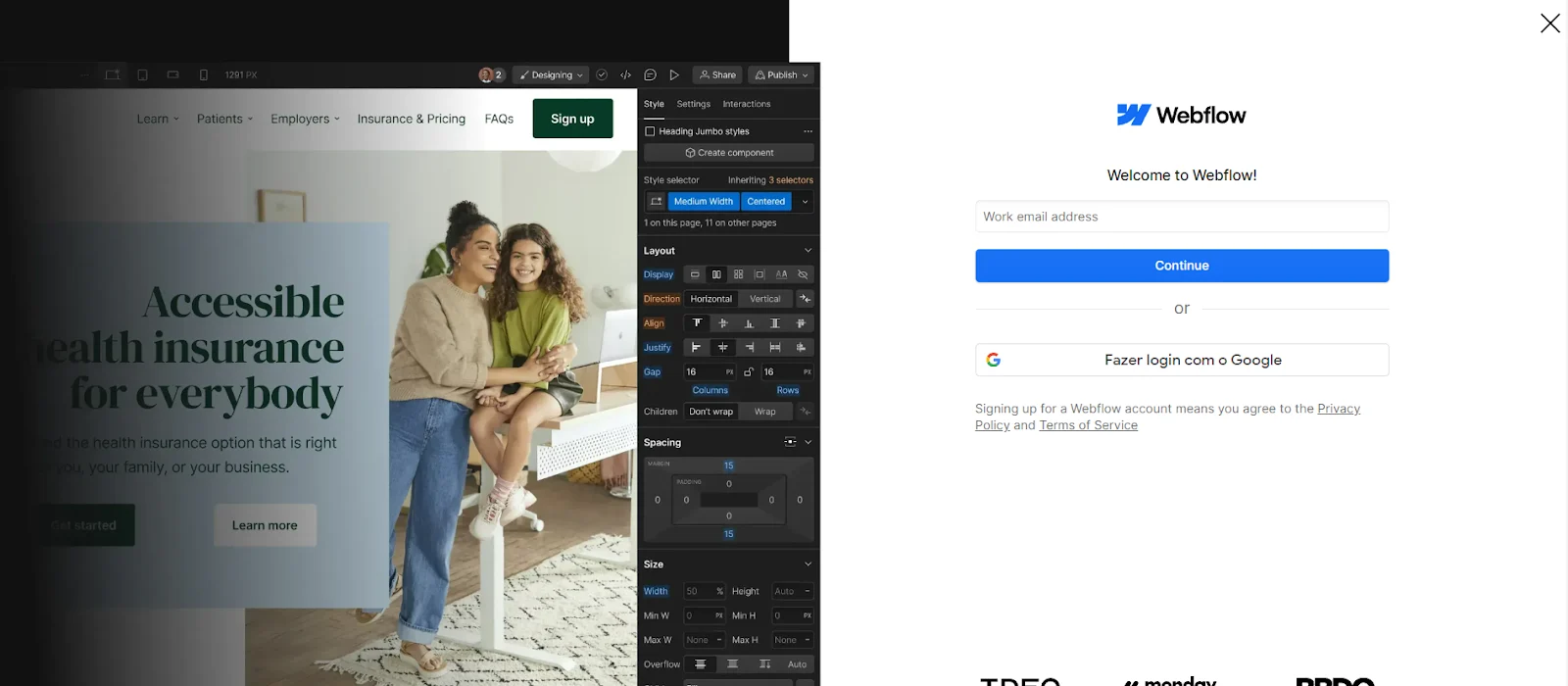
Task: Click the collaborator avatar in toolbar
Action: click(x=485, y=74)
